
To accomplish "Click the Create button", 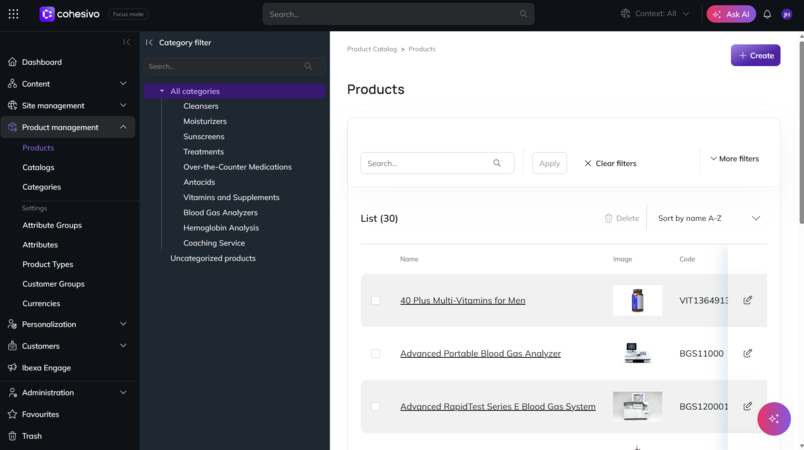I will [x=755, y=55].
